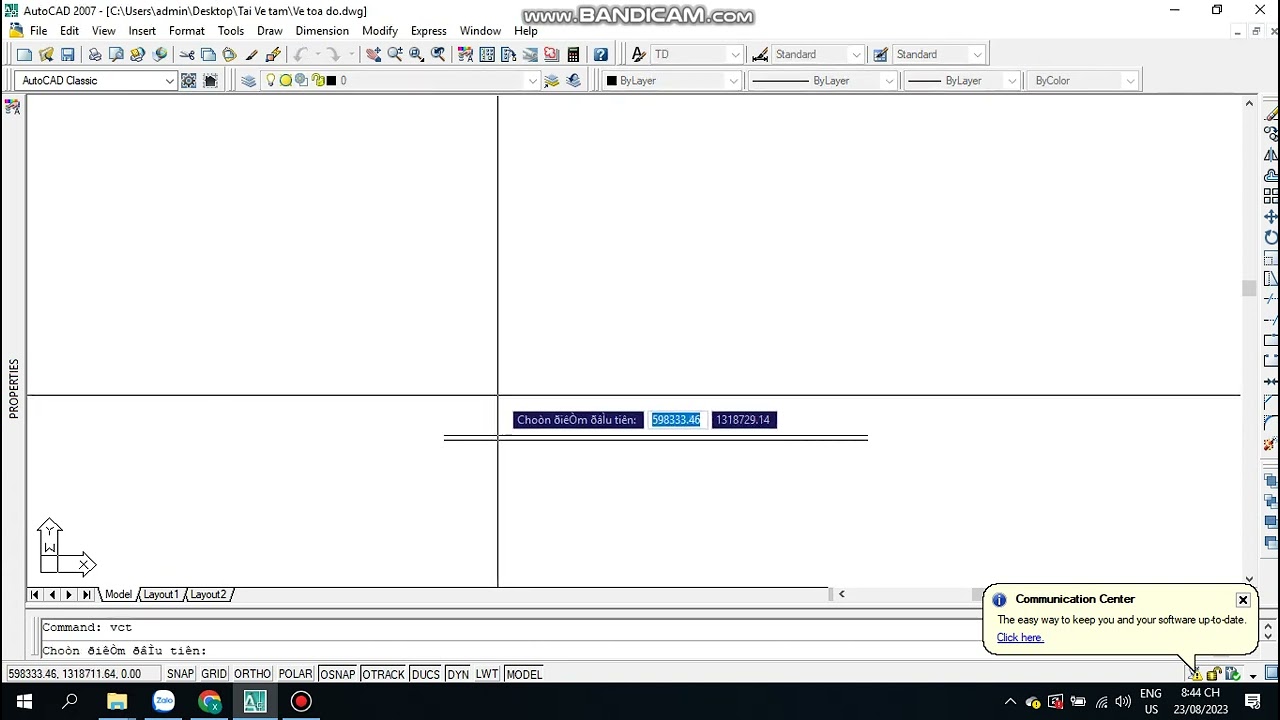Open the Table Style icon
1280x720 pixels.
point(881,54)
